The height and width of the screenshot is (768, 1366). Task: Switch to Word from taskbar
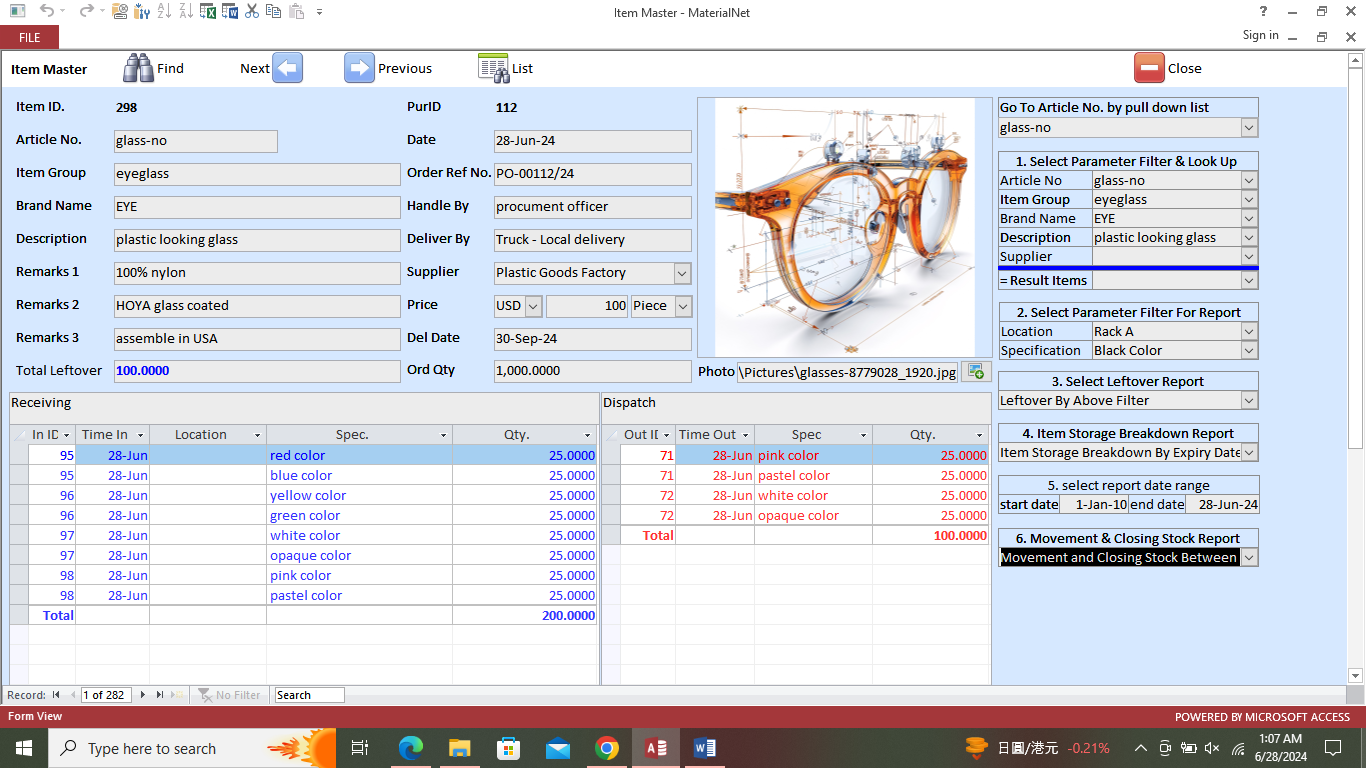tap(705, 748)
